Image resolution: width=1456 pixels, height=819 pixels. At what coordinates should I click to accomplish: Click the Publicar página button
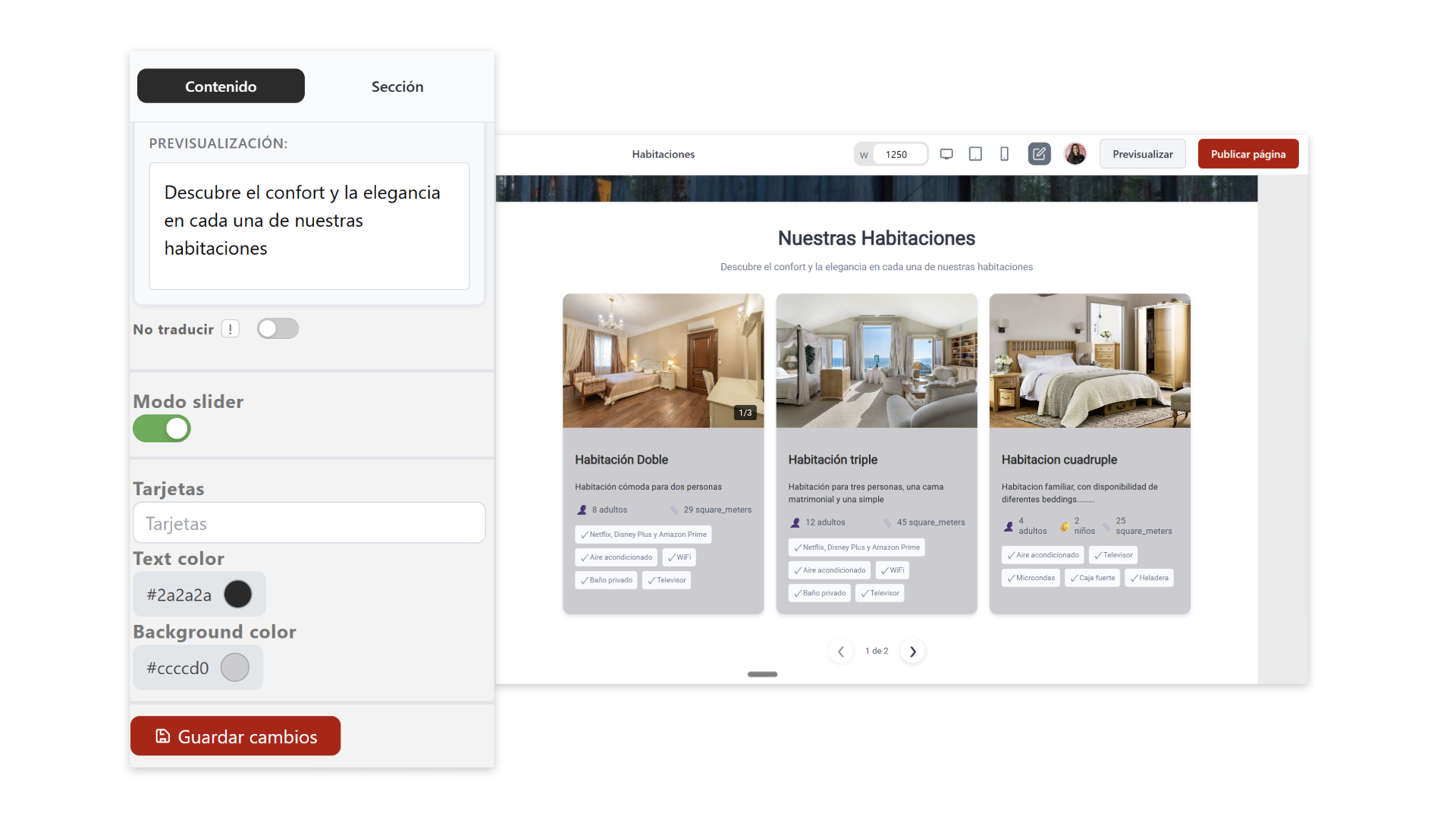tap(1247, 154)
